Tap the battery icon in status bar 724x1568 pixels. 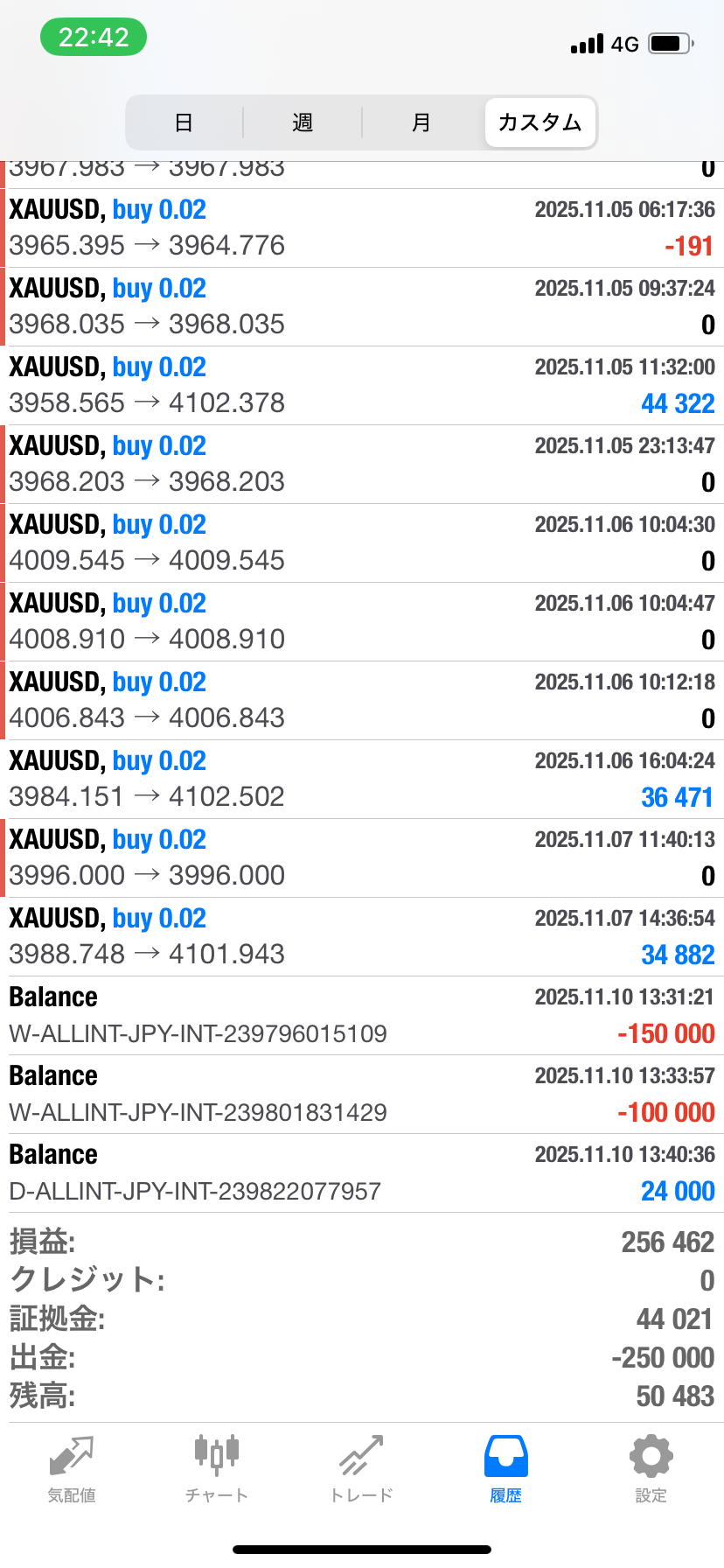pyautogui.click(x=671, y=43)
